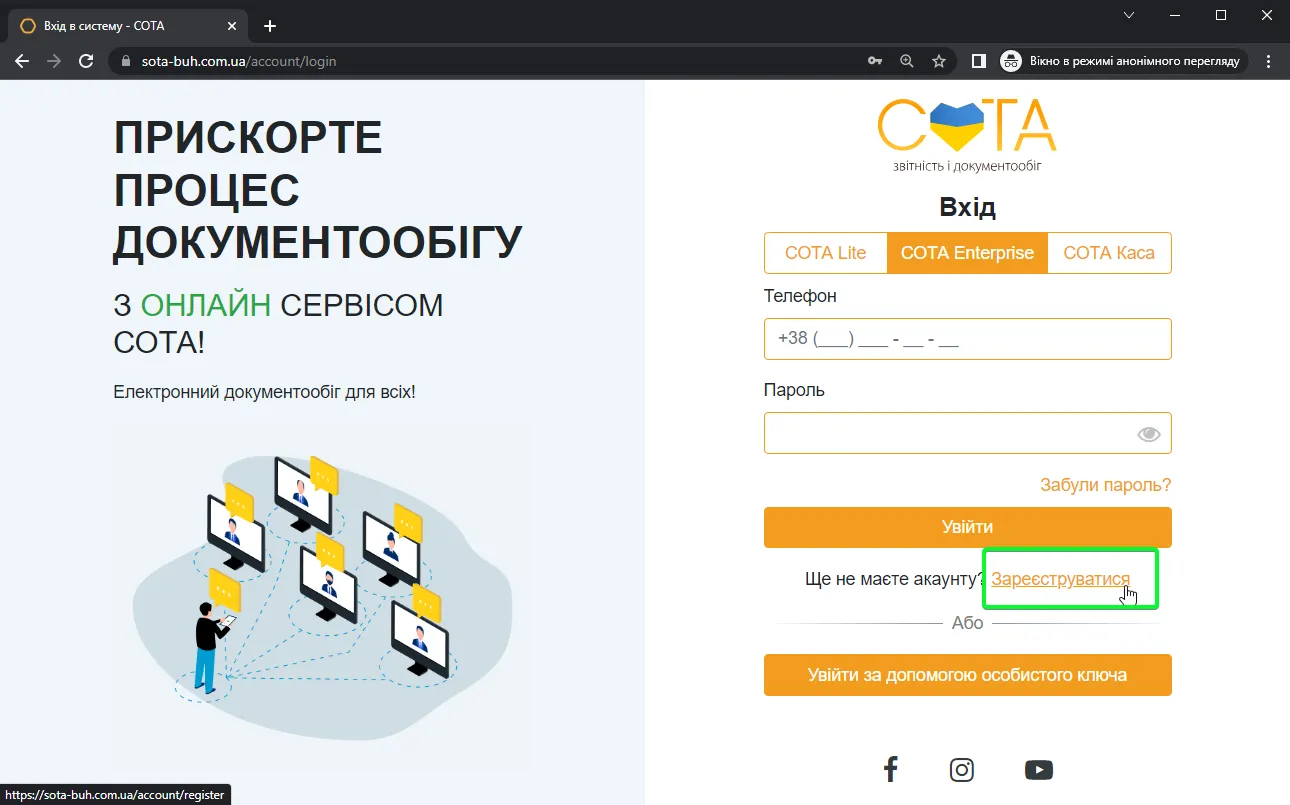Click the Пароль input field
Viewport: 1290px width, 805px height.
[967, 433]
